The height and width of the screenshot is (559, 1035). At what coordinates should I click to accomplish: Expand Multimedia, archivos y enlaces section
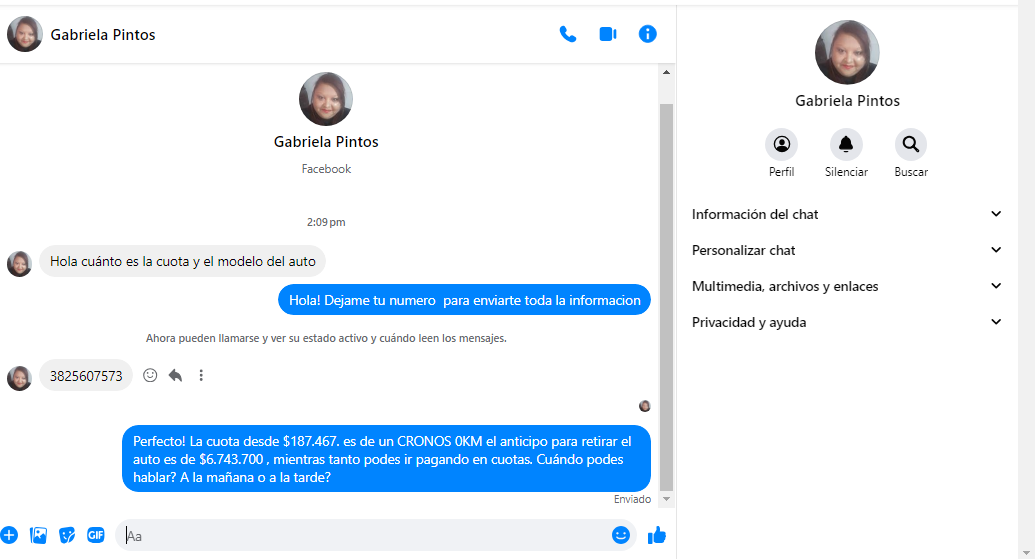[x=846, y=286]
